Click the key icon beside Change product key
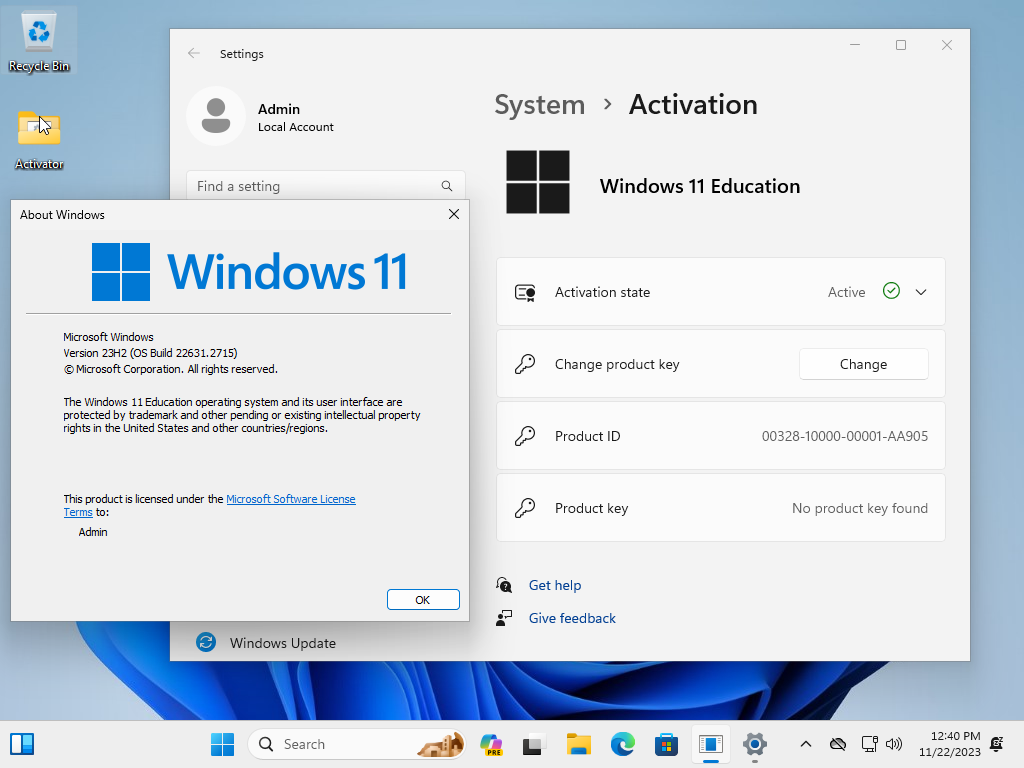 525,364
